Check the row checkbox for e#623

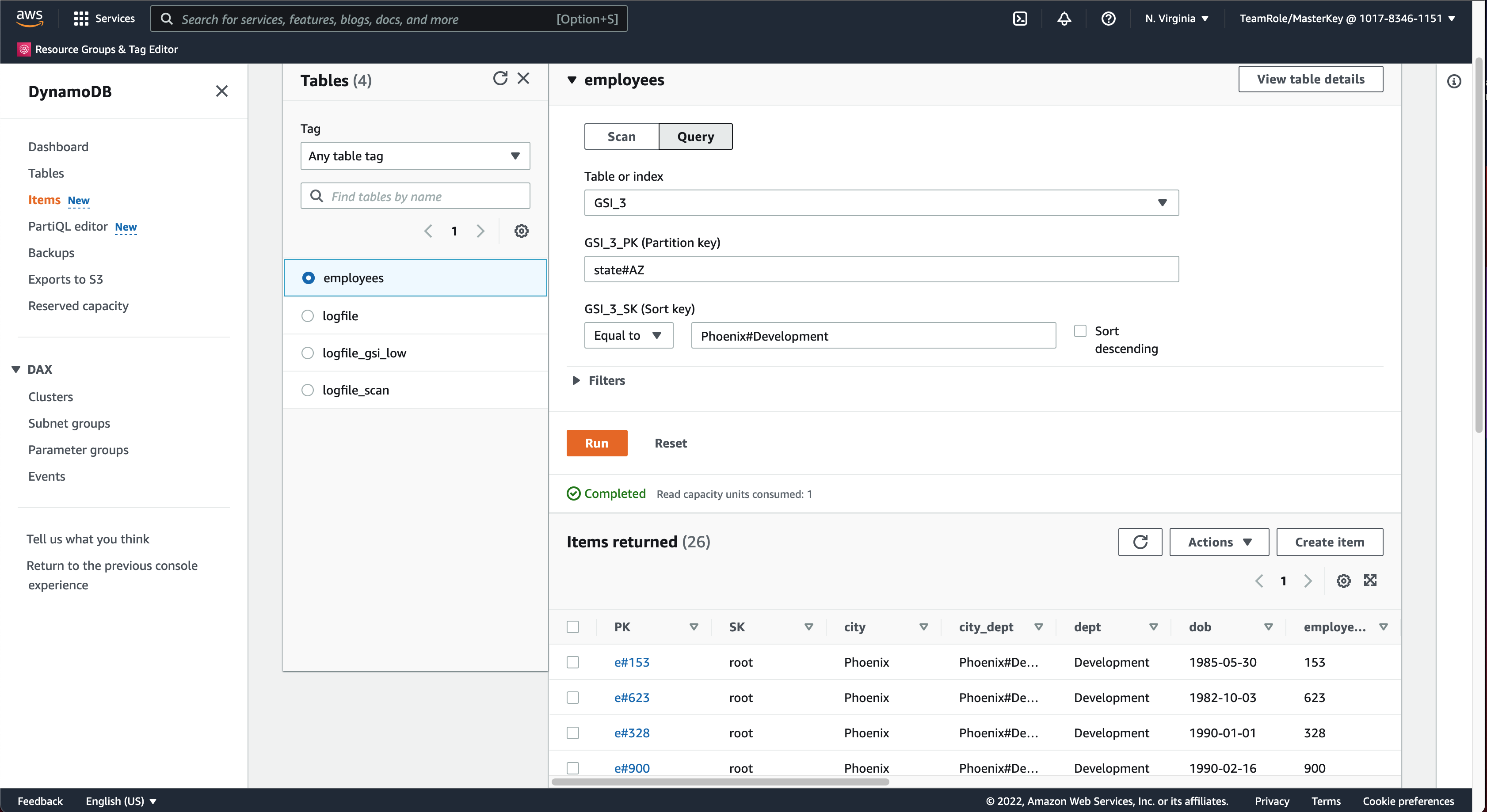572,697
